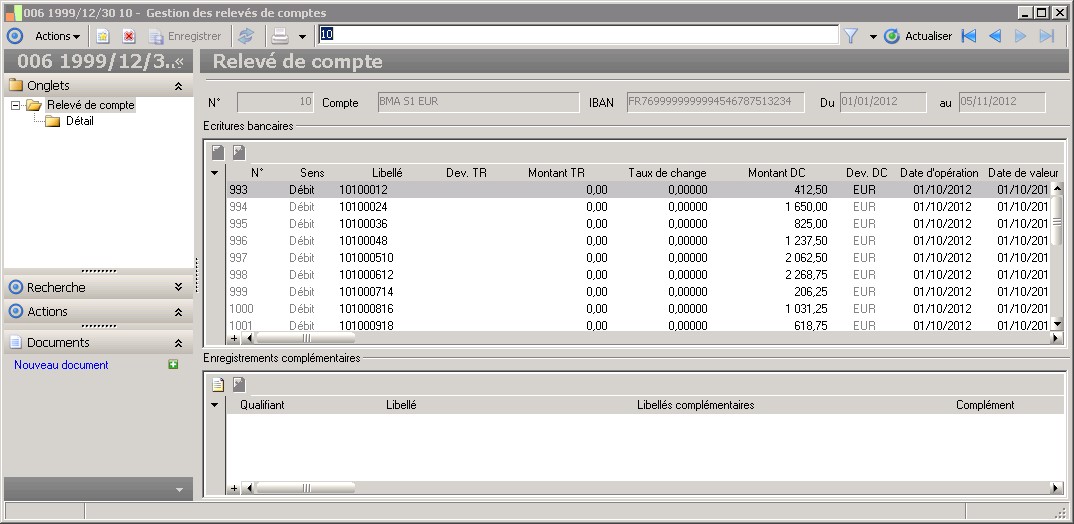Open the print options dropdown arrow
1074x524 pixels.
coord(302,37)
